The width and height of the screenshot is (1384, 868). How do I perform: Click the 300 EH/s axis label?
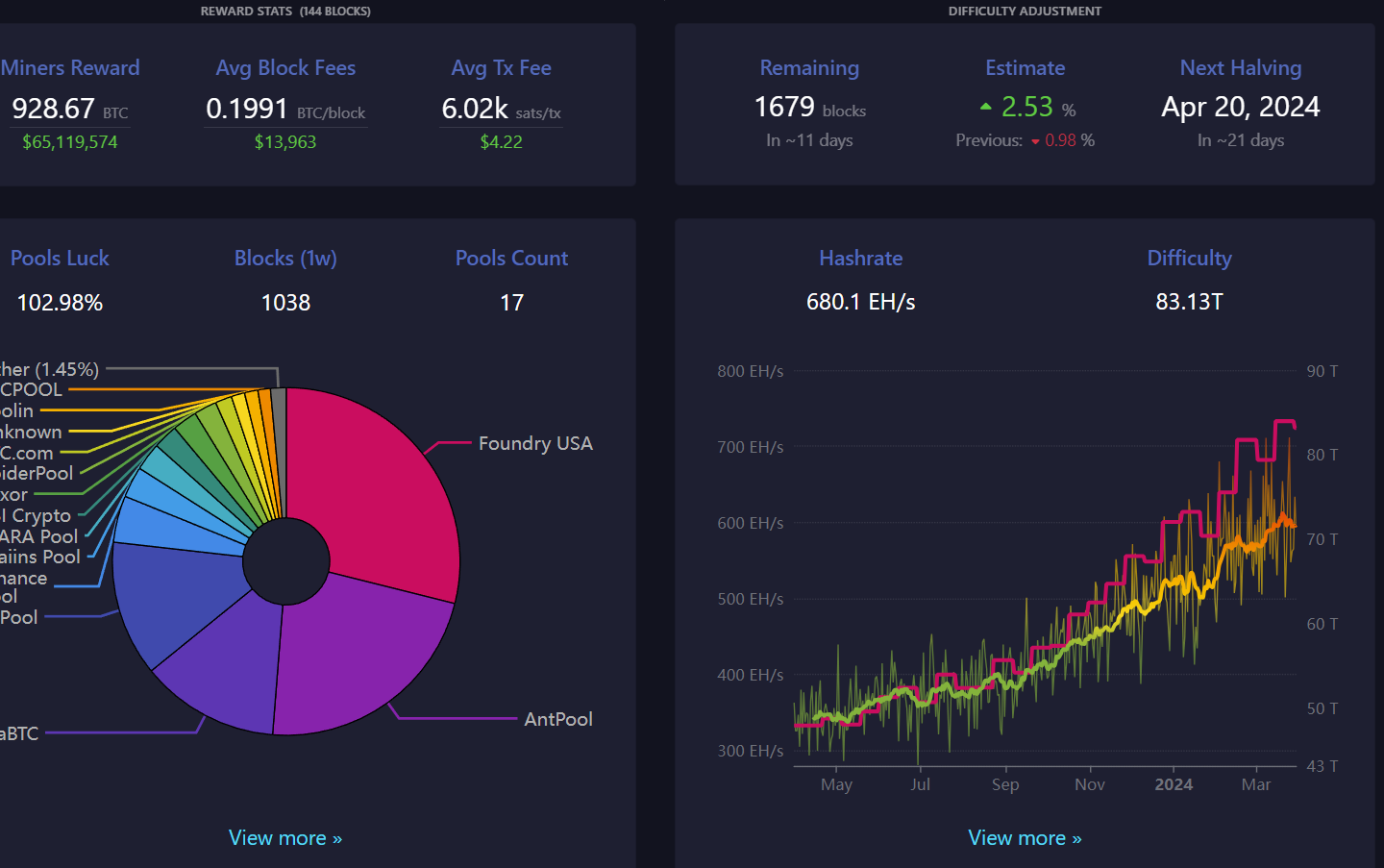(x=750, y=751)
